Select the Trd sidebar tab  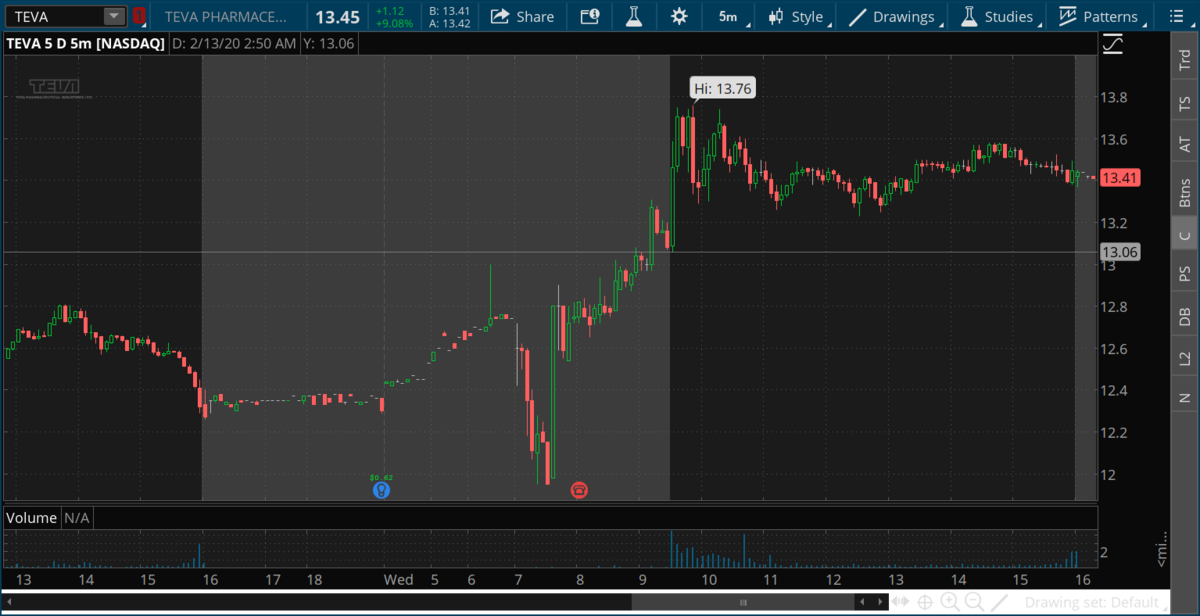[x=1184, y=60]
